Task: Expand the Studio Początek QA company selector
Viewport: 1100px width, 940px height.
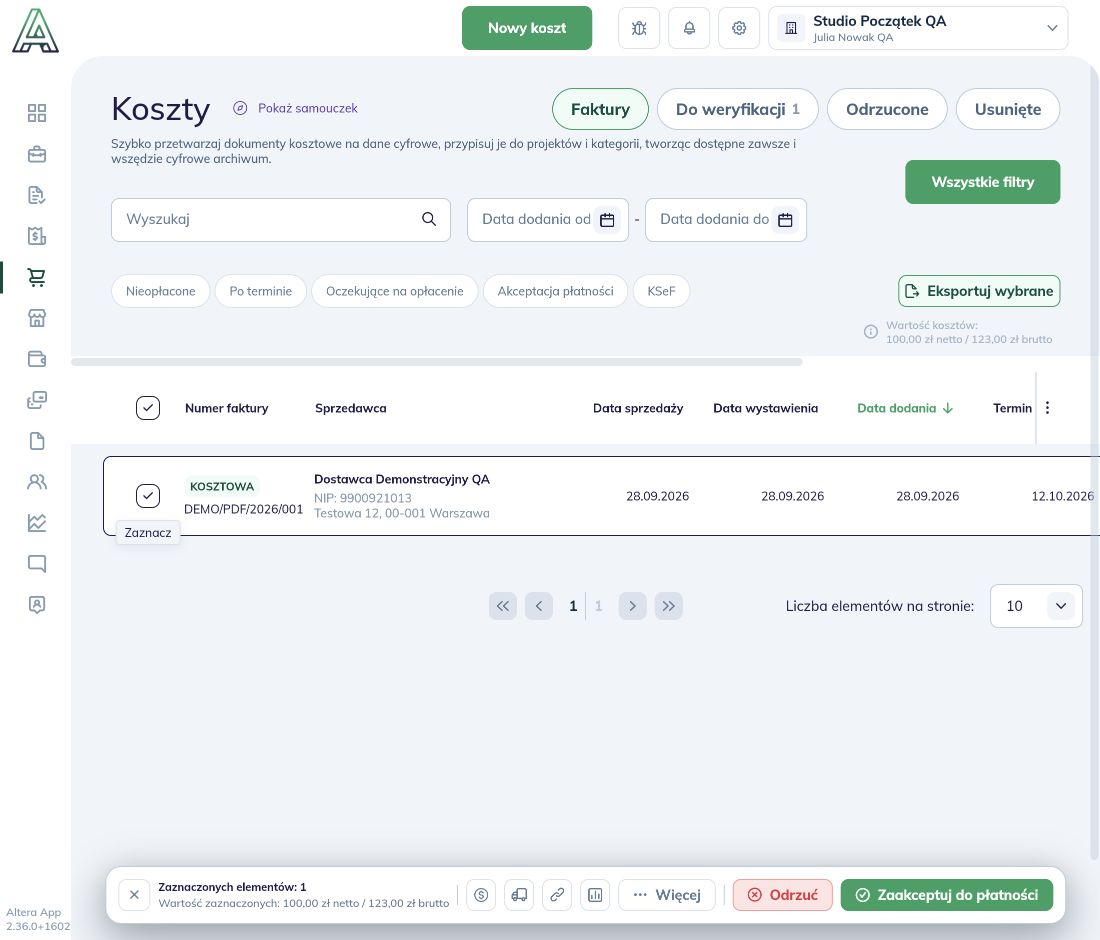Action: coord(918,28)
